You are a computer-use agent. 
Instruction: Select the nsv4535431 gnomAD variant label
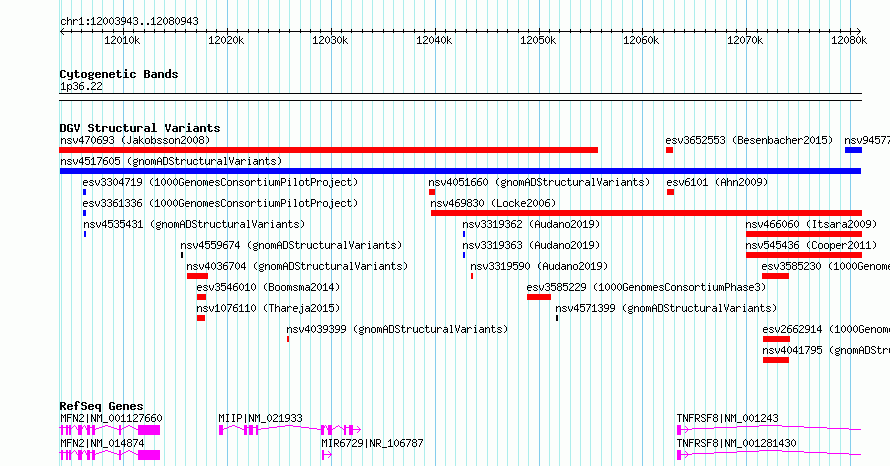coord(194,224)
